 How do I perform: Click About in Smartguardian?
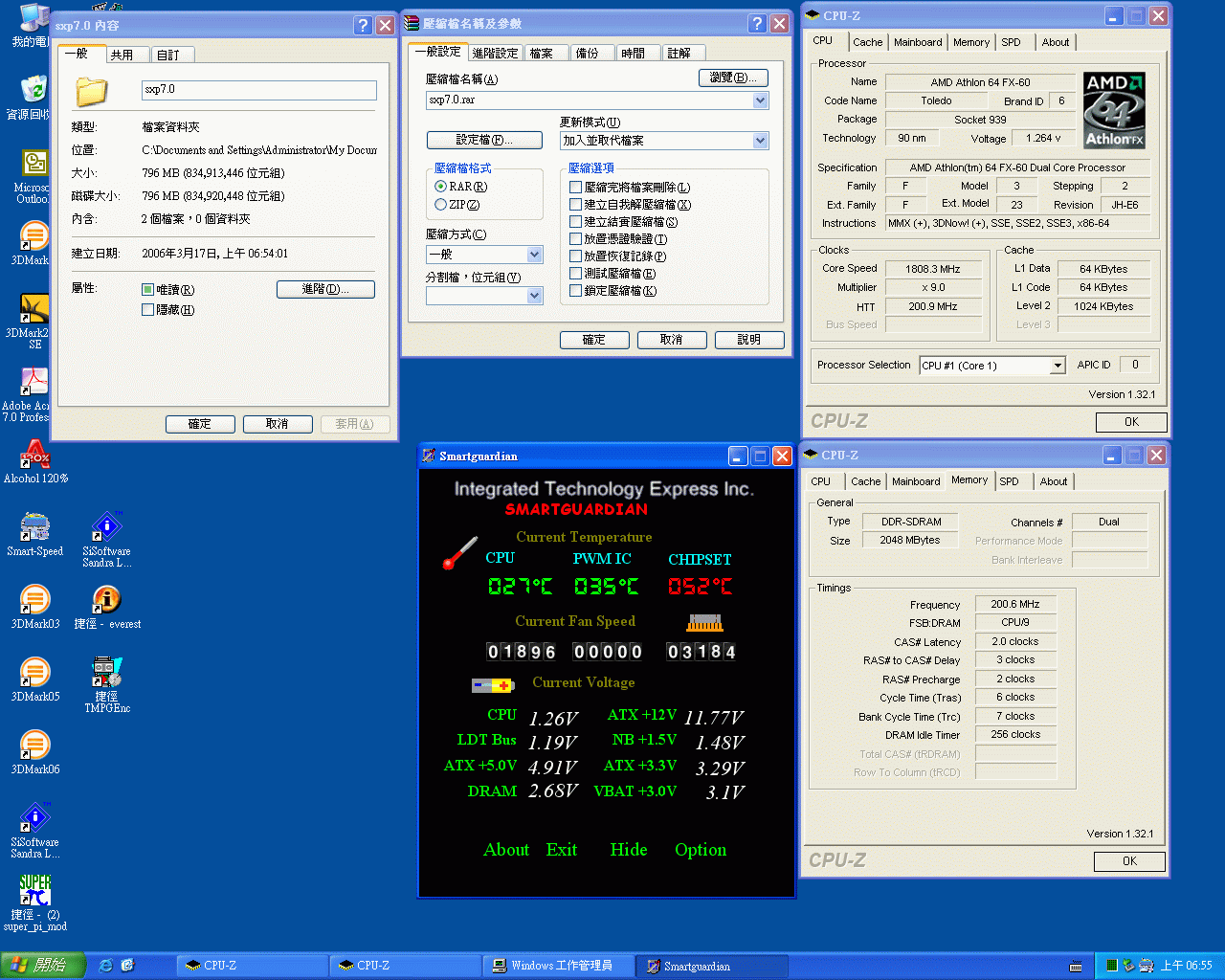coord(506,850)
